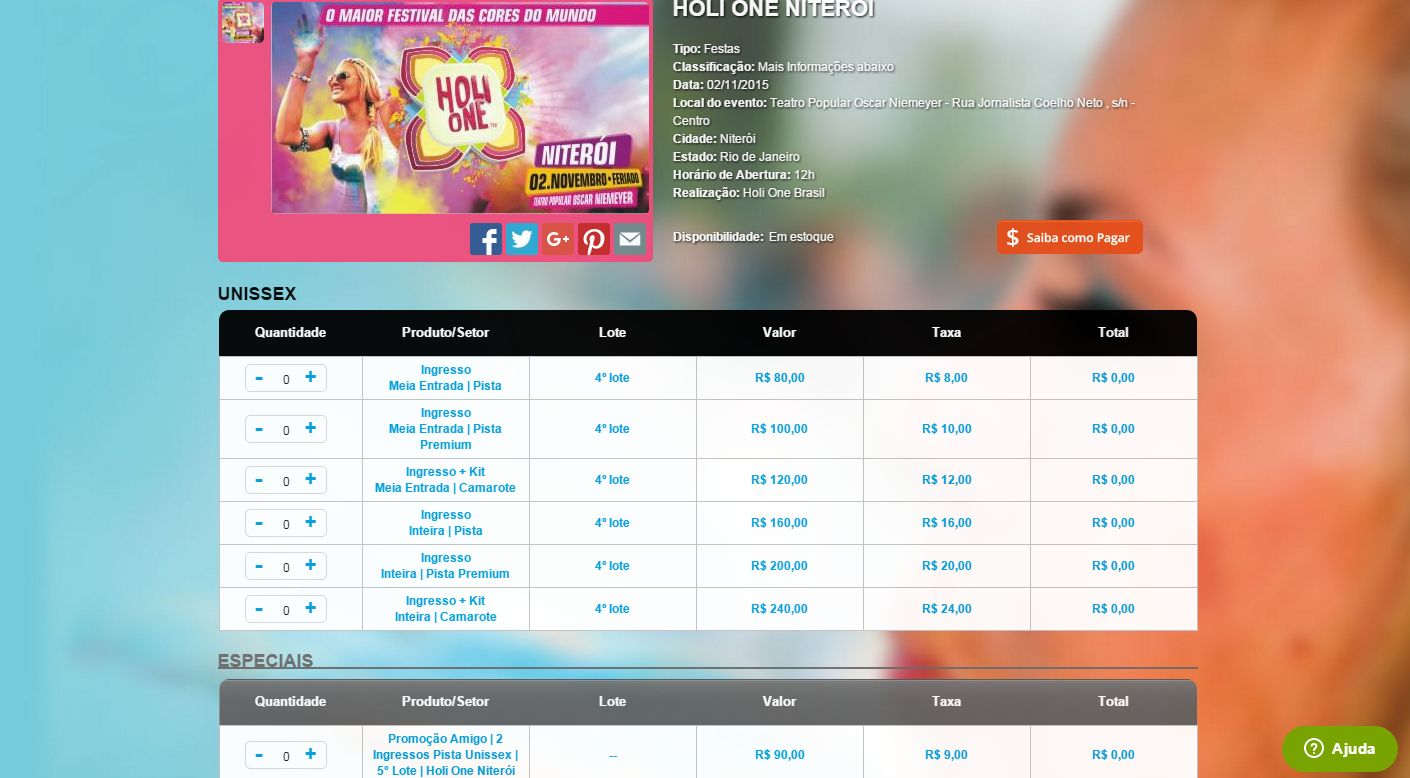Select 'Promoção Amigo | 2 Ingressos Pista Unissex'

pyautogui.click(x=445, y=755)
